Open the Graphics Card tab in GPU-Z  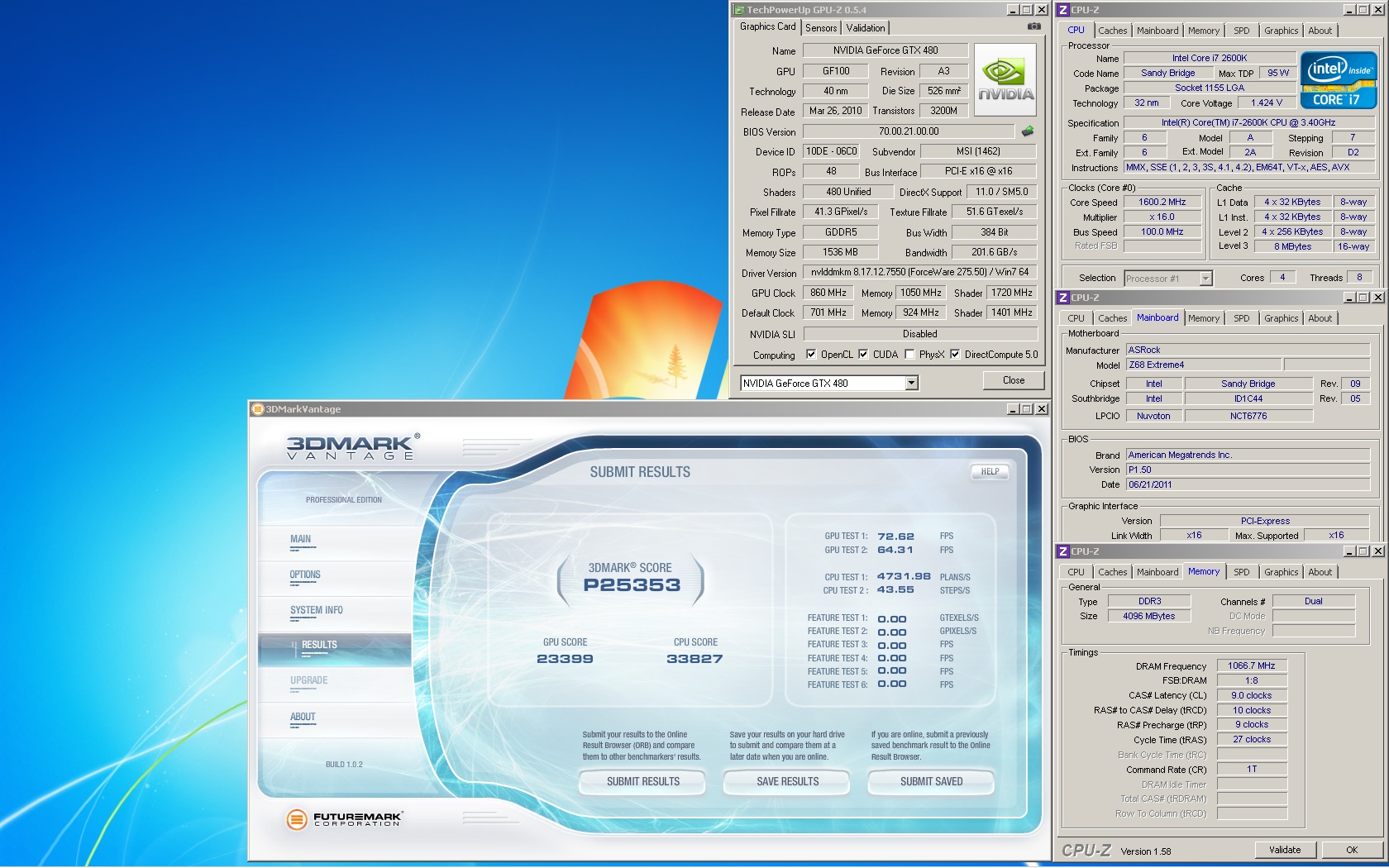click(x=767, y=26)
